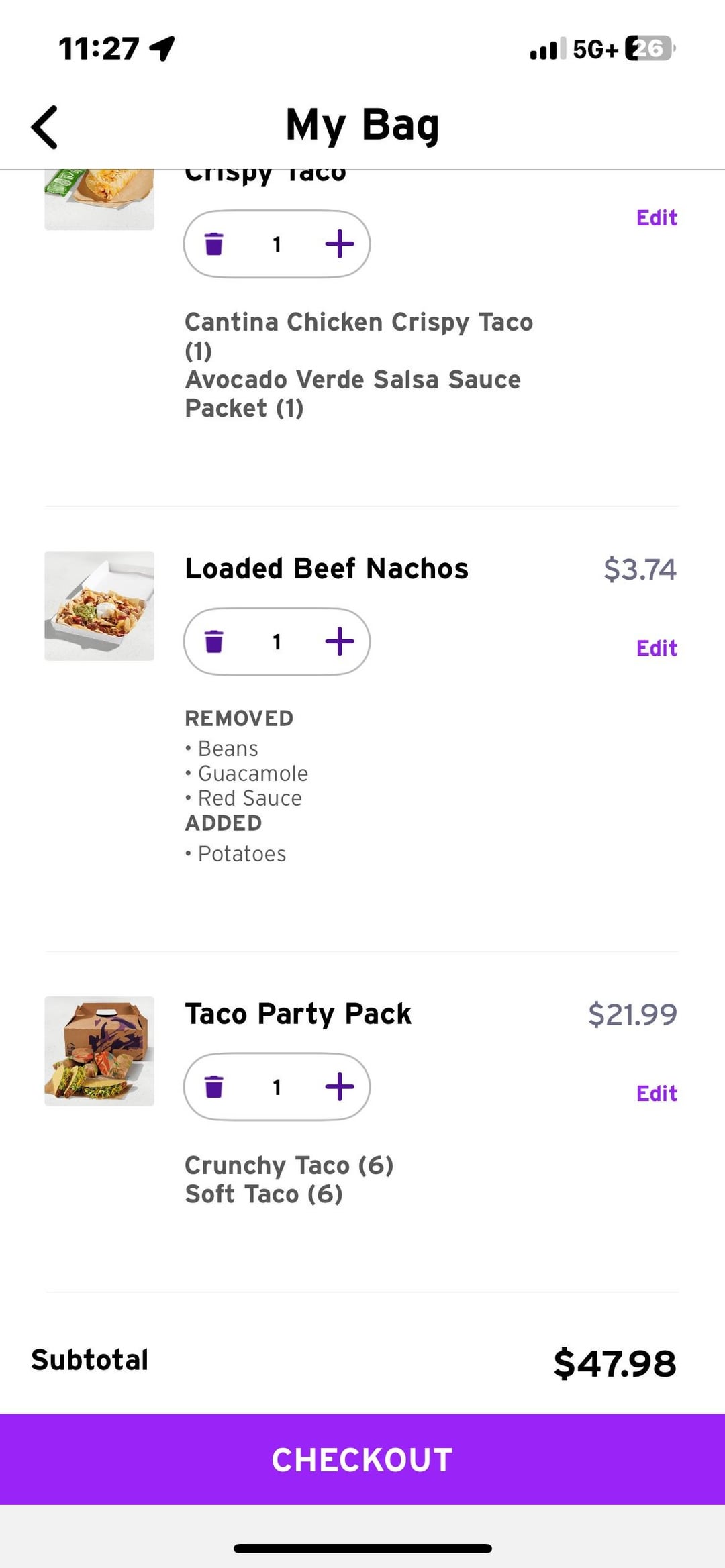Edit the Taco Party Pack

(x=657, y=1094)
